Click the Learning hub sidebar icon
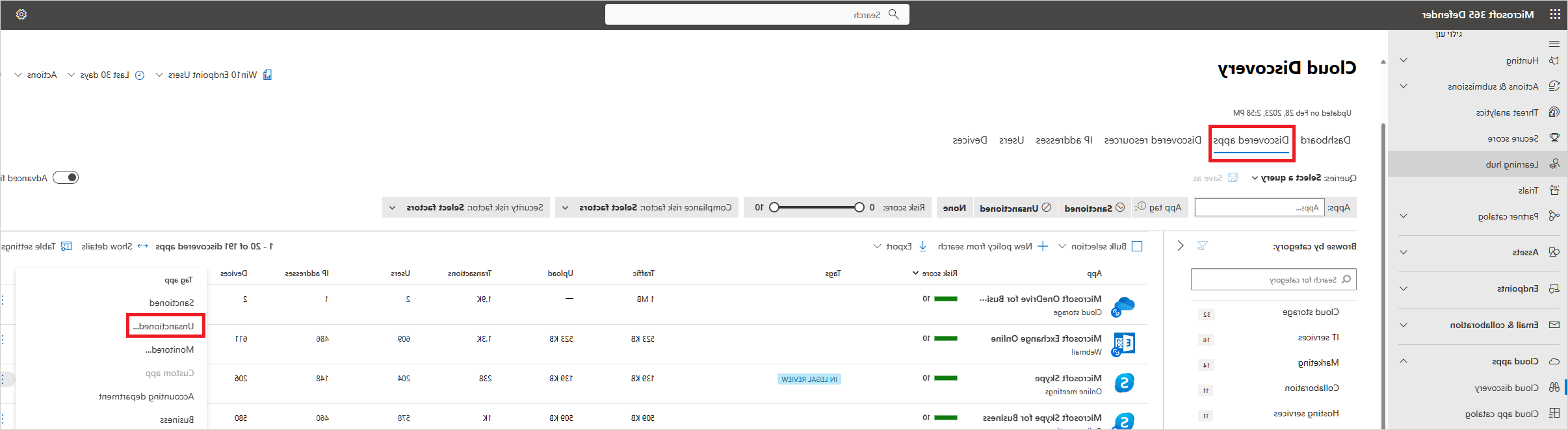 pyautogui.click(x=1554, y=164)
